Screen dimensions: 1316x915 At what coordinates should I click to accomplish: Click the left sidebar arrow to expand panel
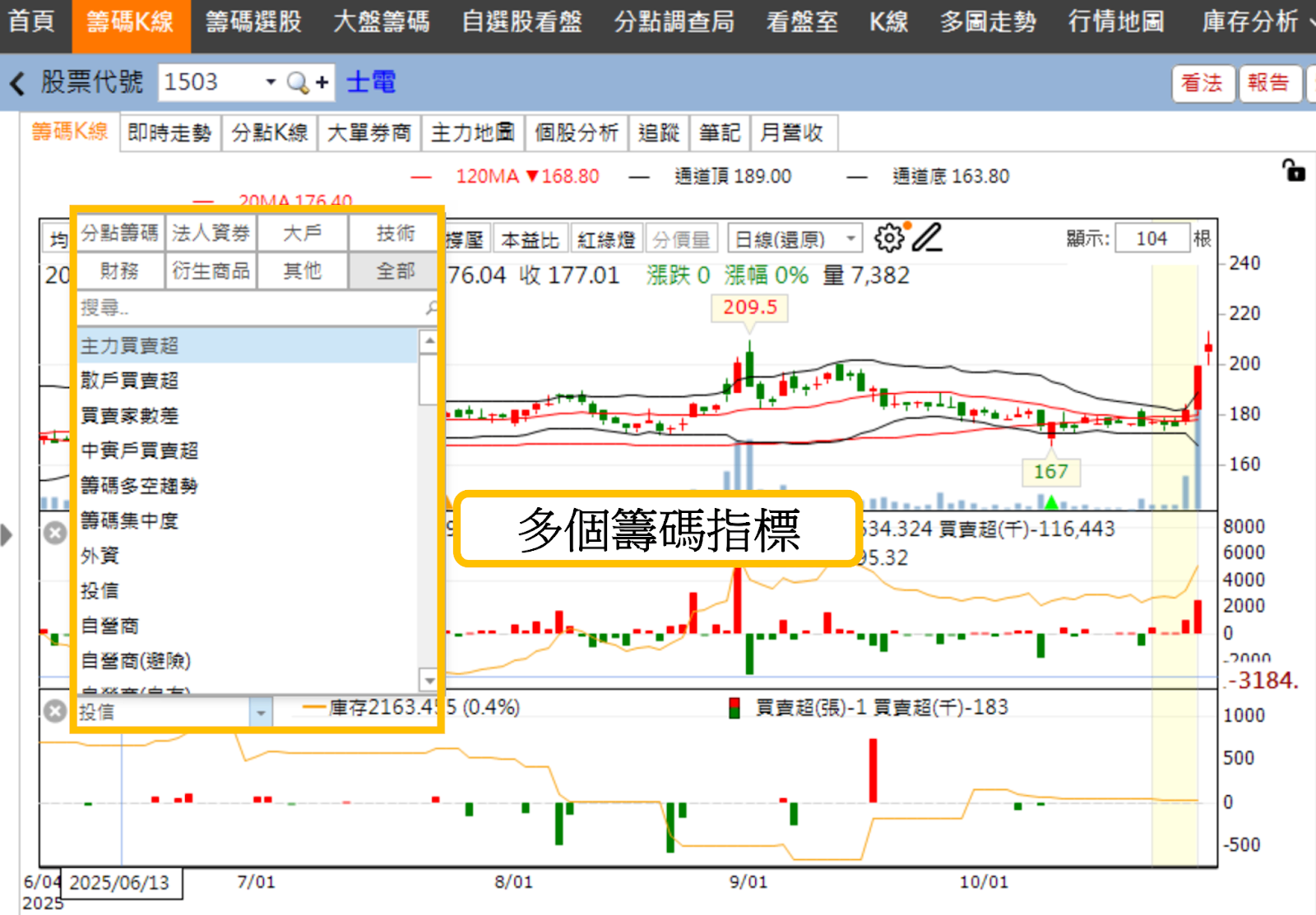[x=7, y=534]
